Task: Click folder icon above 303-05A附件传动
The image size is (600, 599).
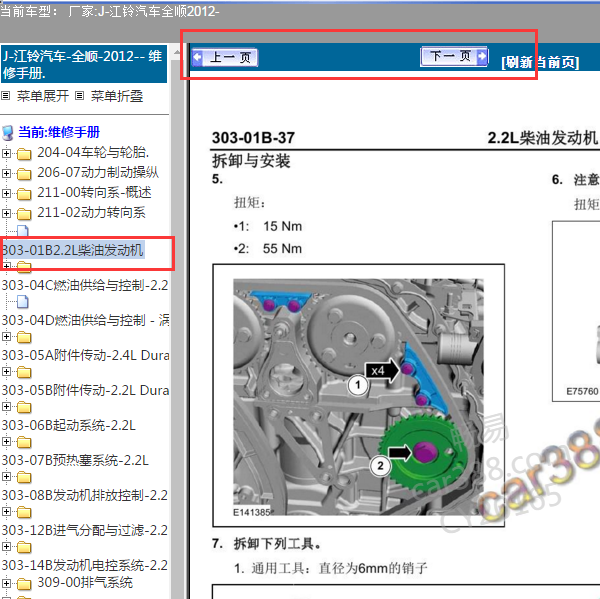Action: pyautogui.click(x=24, y=337)
